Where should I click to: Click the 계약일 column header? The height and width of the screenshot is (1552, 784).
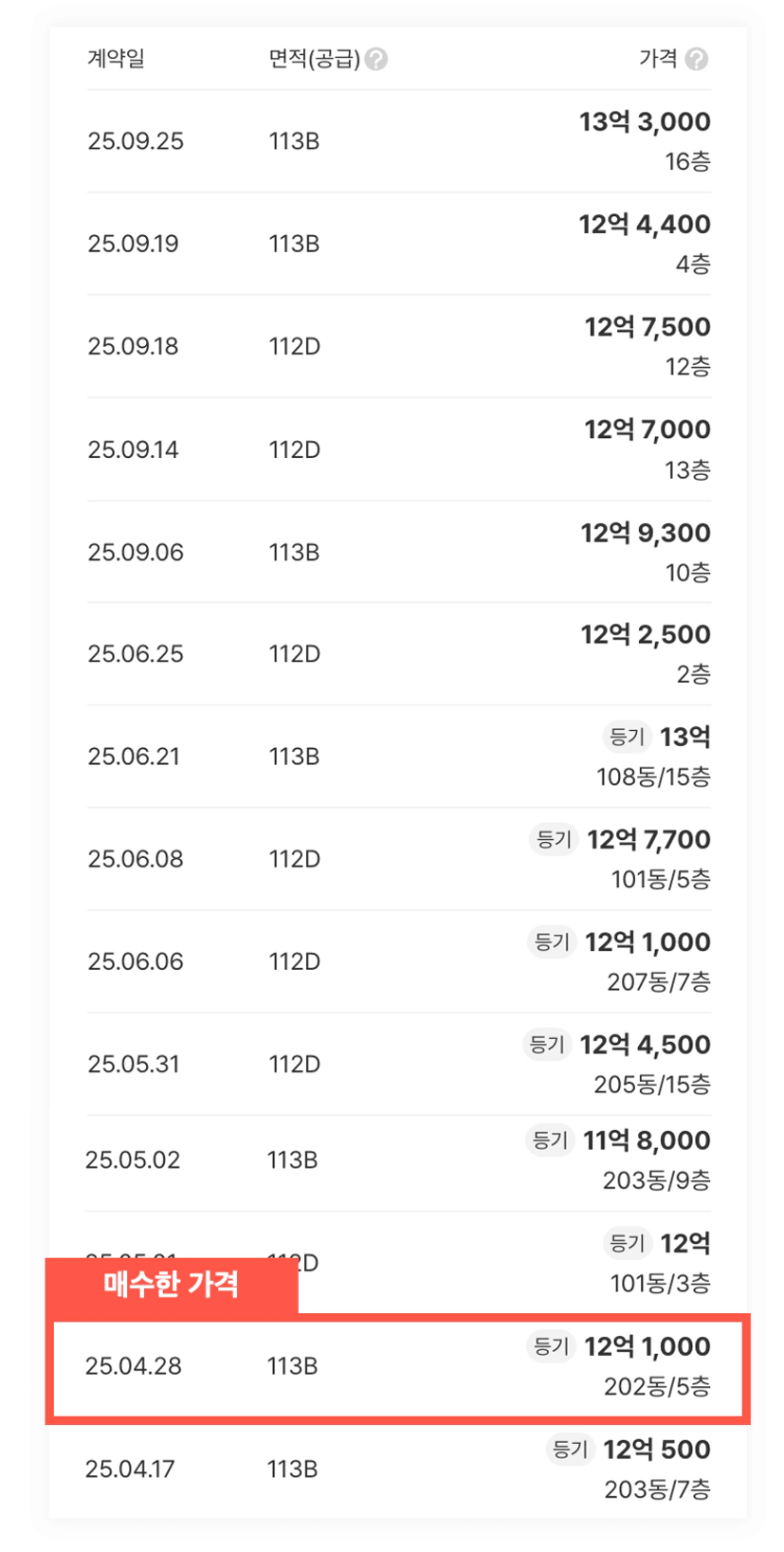click(116, 59)
